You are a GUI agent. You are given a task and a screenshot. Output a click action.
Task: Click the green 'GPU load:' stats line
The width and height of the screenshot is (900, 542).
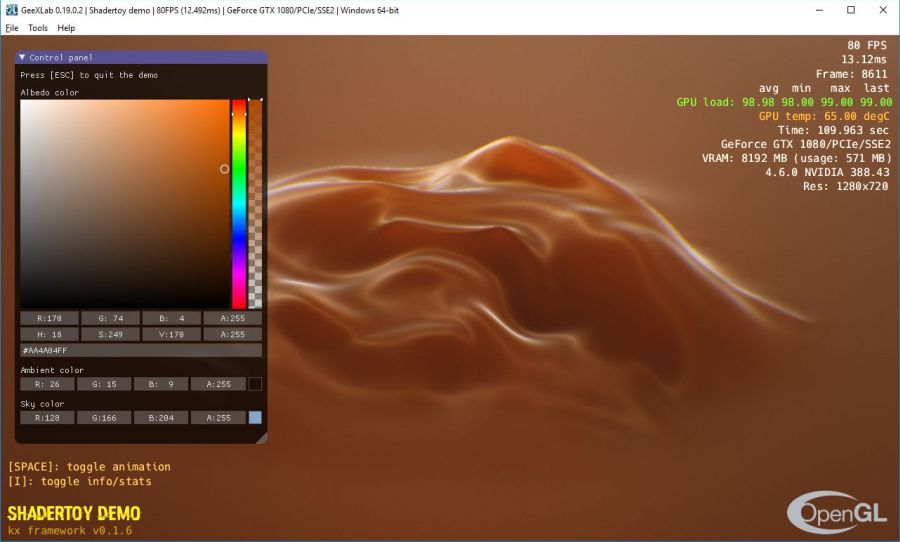(x=784, y=102)
